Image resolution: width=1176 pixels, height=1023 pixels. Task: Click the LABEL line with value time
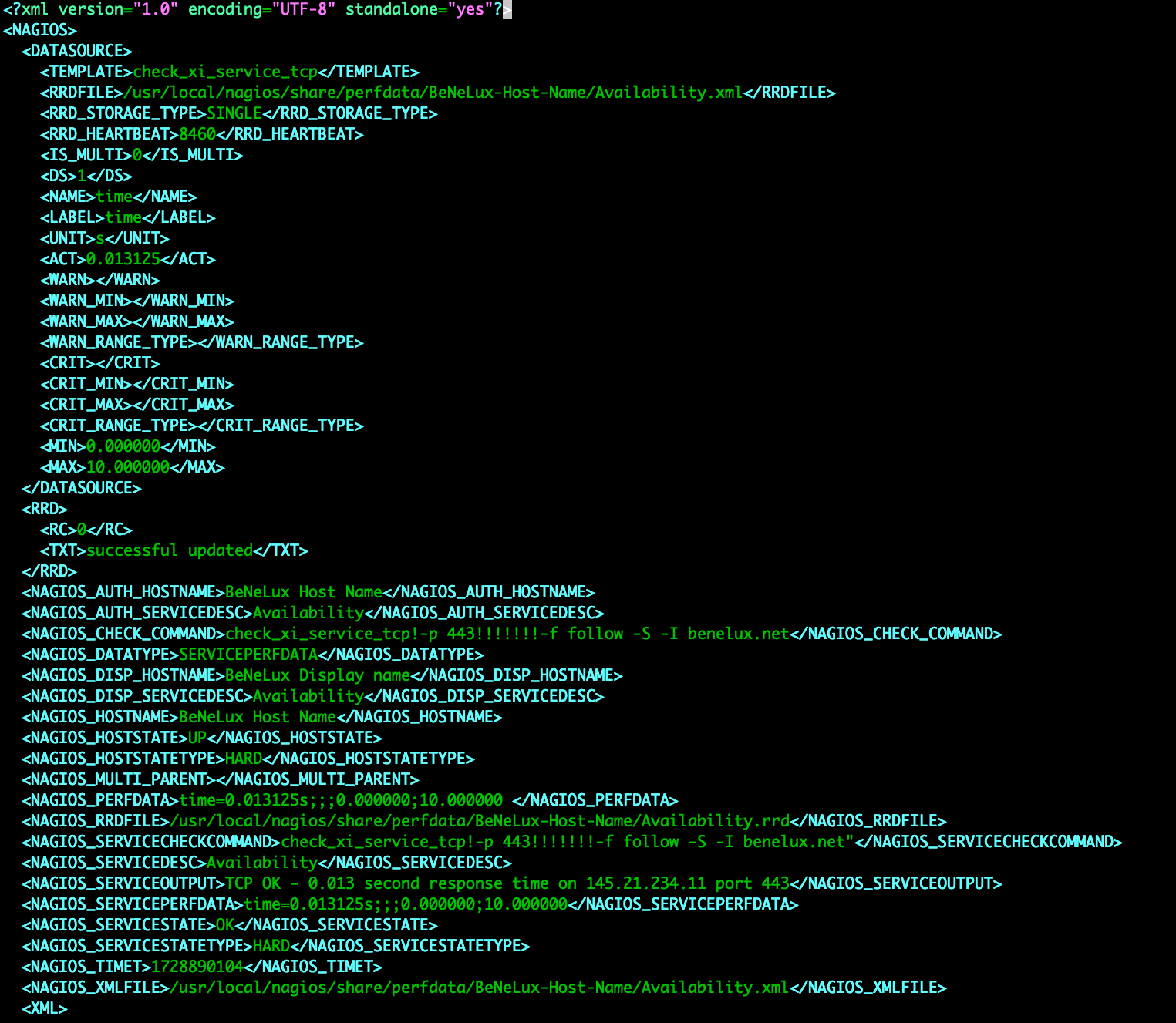point(128,217)
